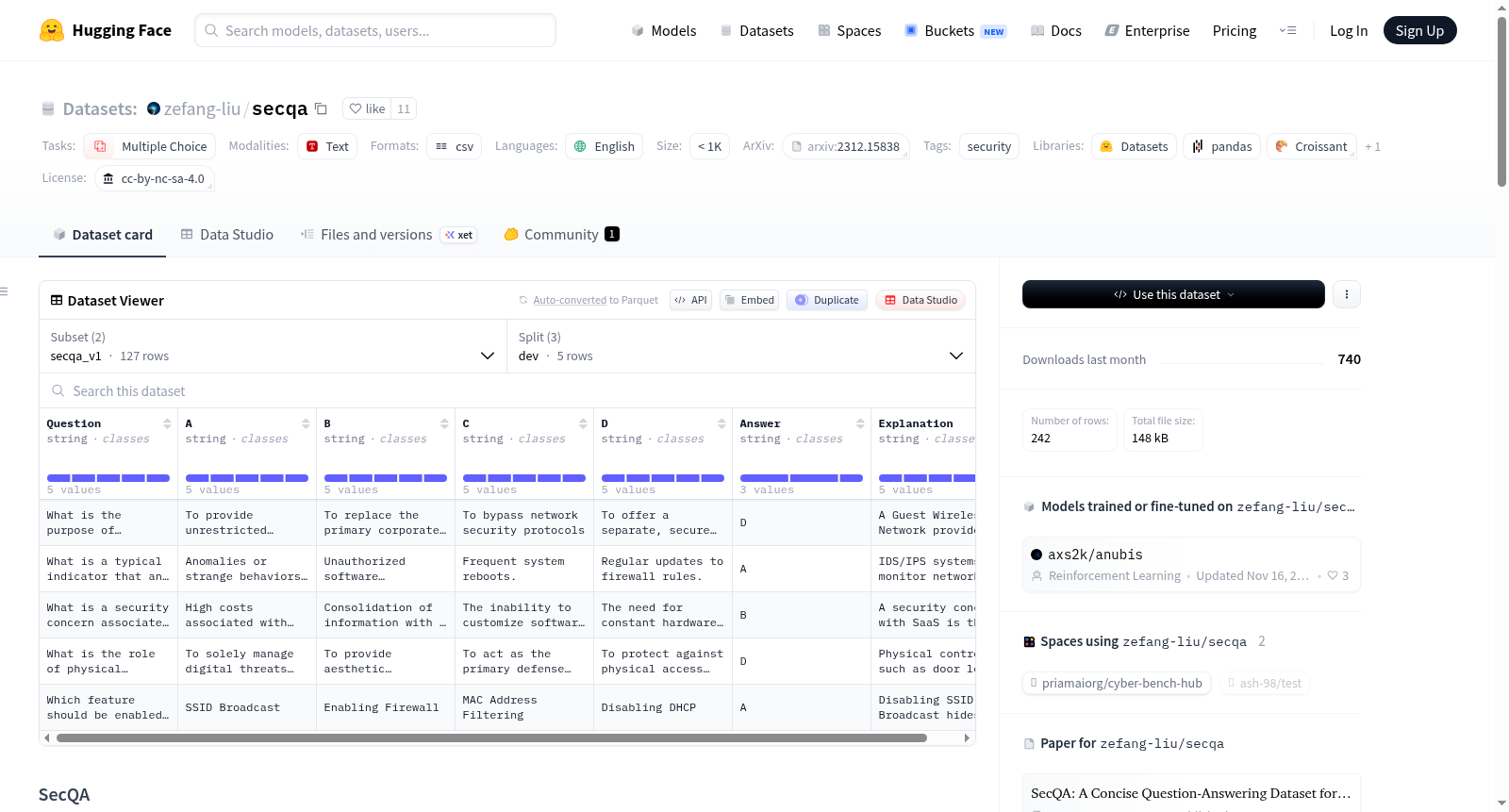Click Log In

pyautogui.click(x=1349, y=30)
